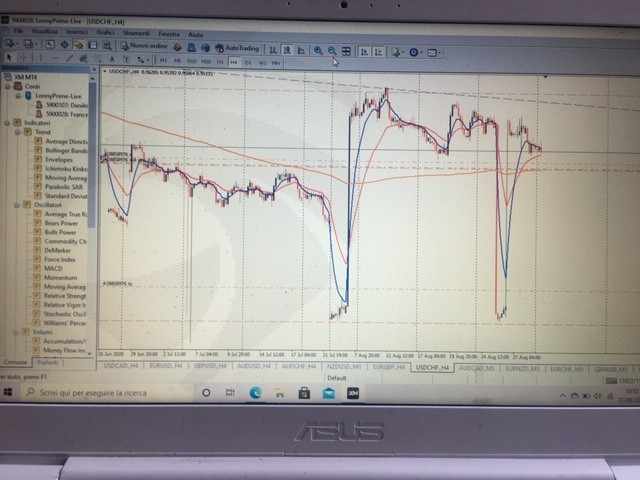The width and height of the screenshot is (640, 480).
Task: Toggle chart shift from right border
Action: click(x=379, y=52)
